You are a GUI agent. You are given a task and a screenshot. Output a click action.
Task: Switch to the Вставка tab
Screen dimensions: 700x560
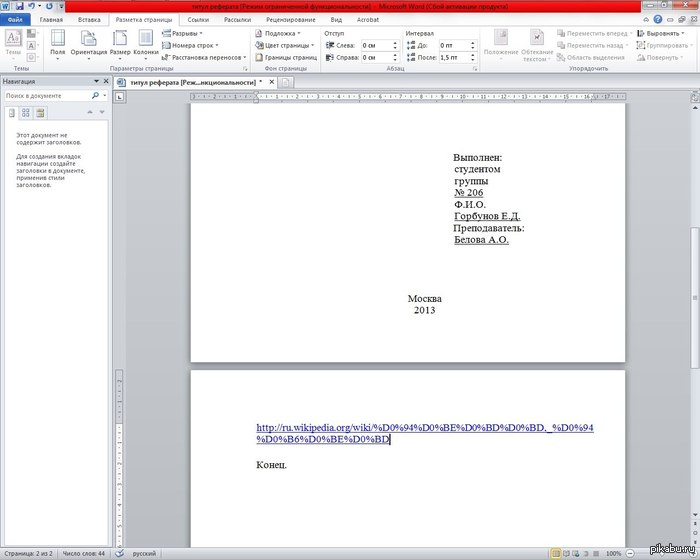tap(89, 20)
